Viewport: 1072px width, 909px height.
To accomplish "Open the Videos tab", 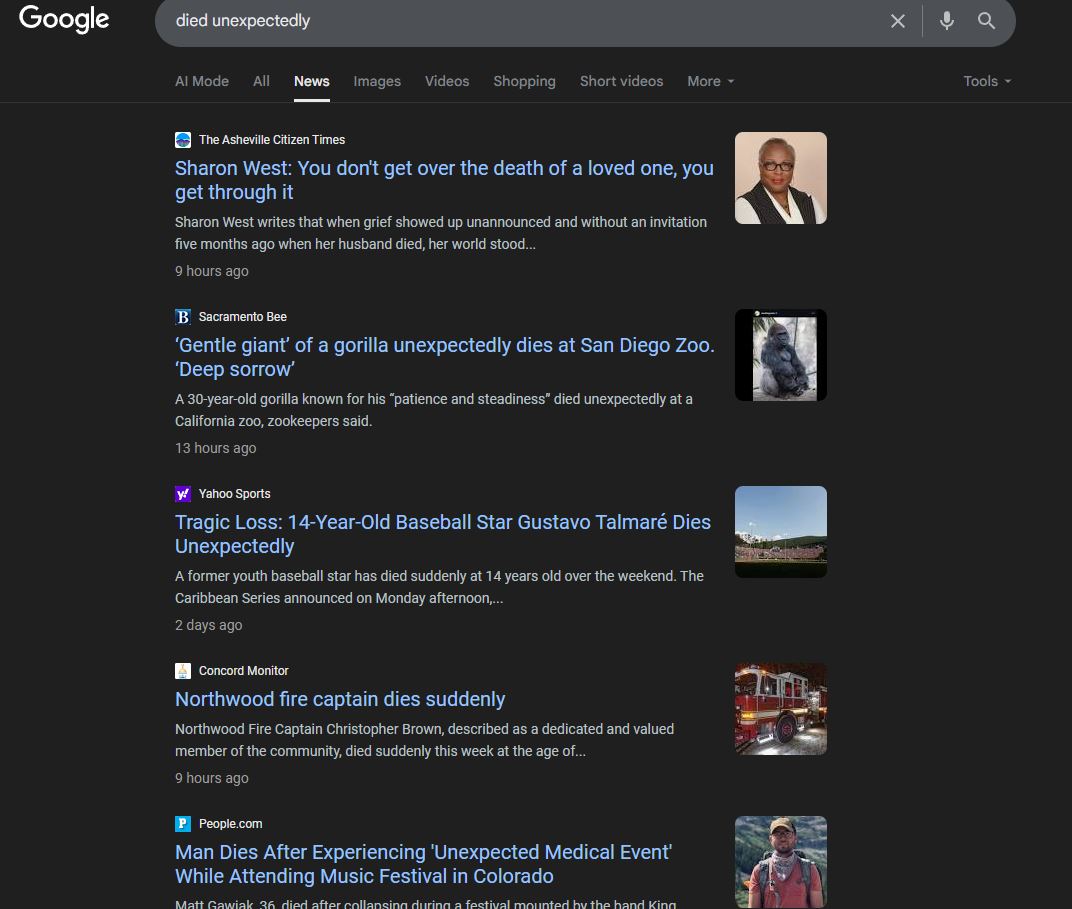I will 447,81.
